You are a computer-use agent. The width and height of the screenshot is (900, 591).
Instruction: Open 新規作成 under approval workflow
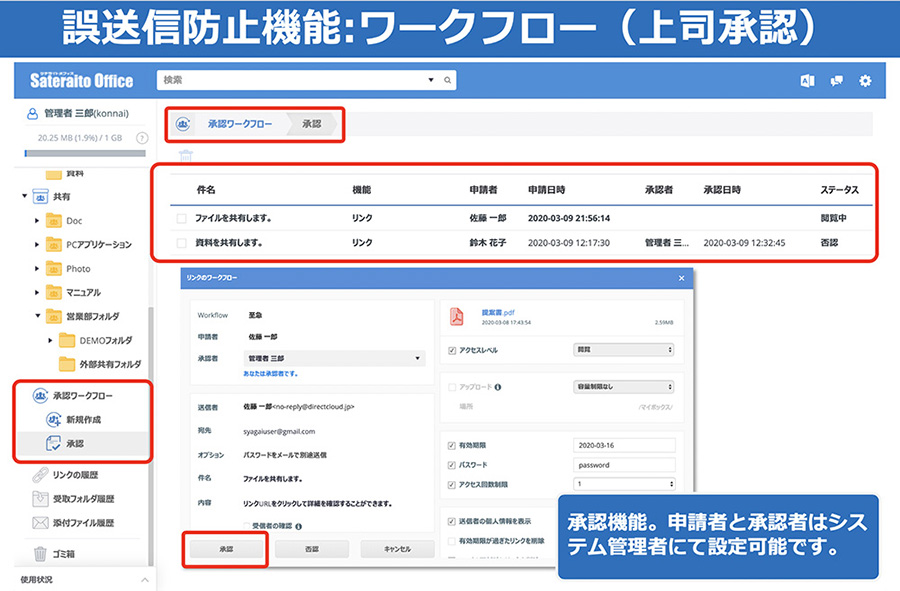tap(83, 419)
